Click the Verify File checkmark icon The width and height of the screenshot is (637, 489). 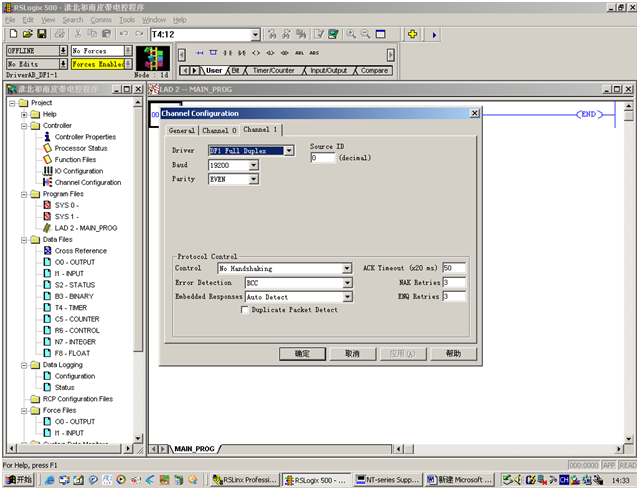(319, 35)
